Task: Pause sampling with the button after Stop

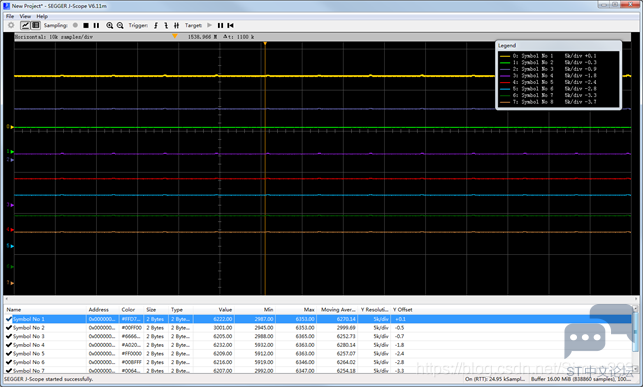Action: (x=96, y=25)
